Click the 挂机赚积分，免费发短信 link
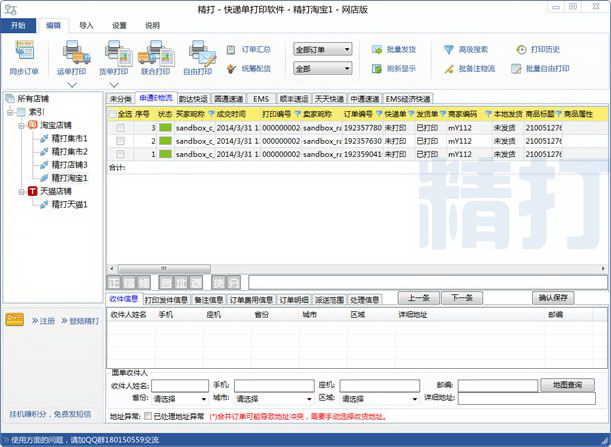Viewport: 611px width, 447px height. 50,414
